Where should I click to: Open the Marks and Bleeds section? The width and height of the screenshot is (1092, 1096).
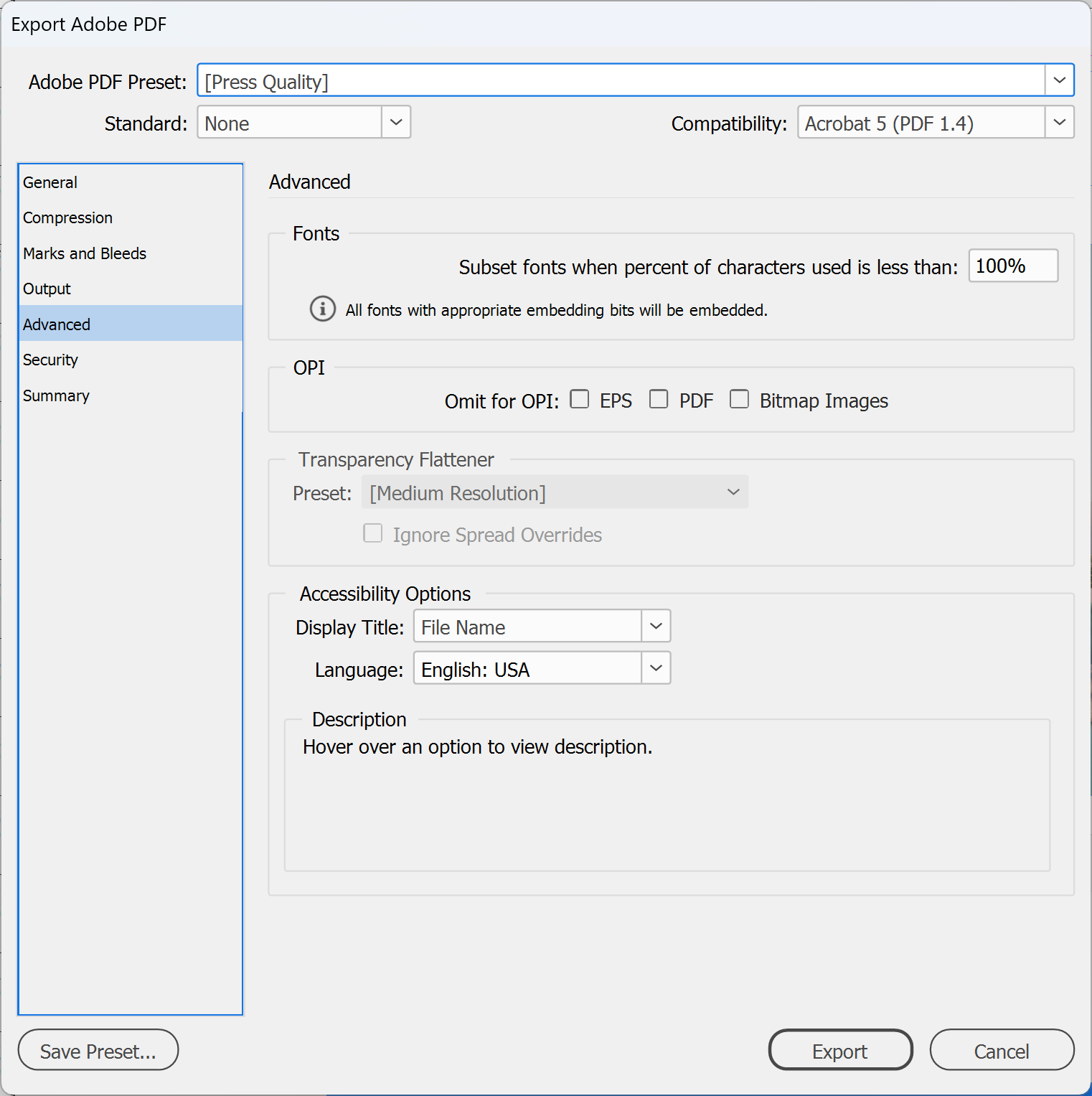tap(131, 253)
